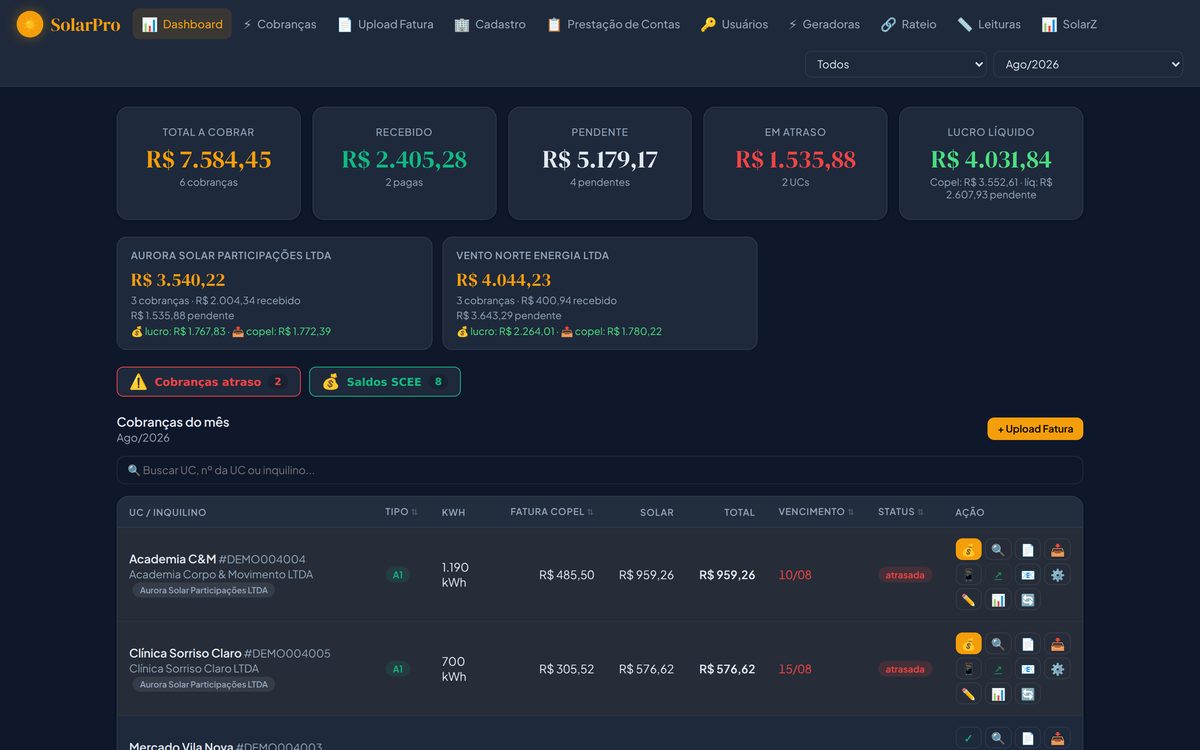This screenshot has height=750, width=1200.
Task: Open magnifier details for Mercado Vila Nova
Action: [998, 738]
